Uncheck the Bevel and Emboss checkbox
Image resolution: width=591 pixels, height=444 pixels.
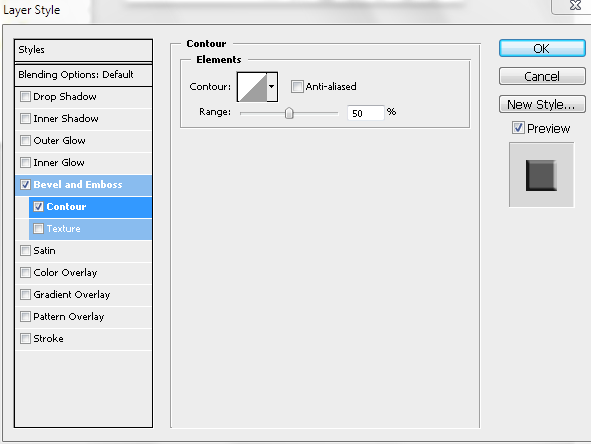(x=25, y=184)
